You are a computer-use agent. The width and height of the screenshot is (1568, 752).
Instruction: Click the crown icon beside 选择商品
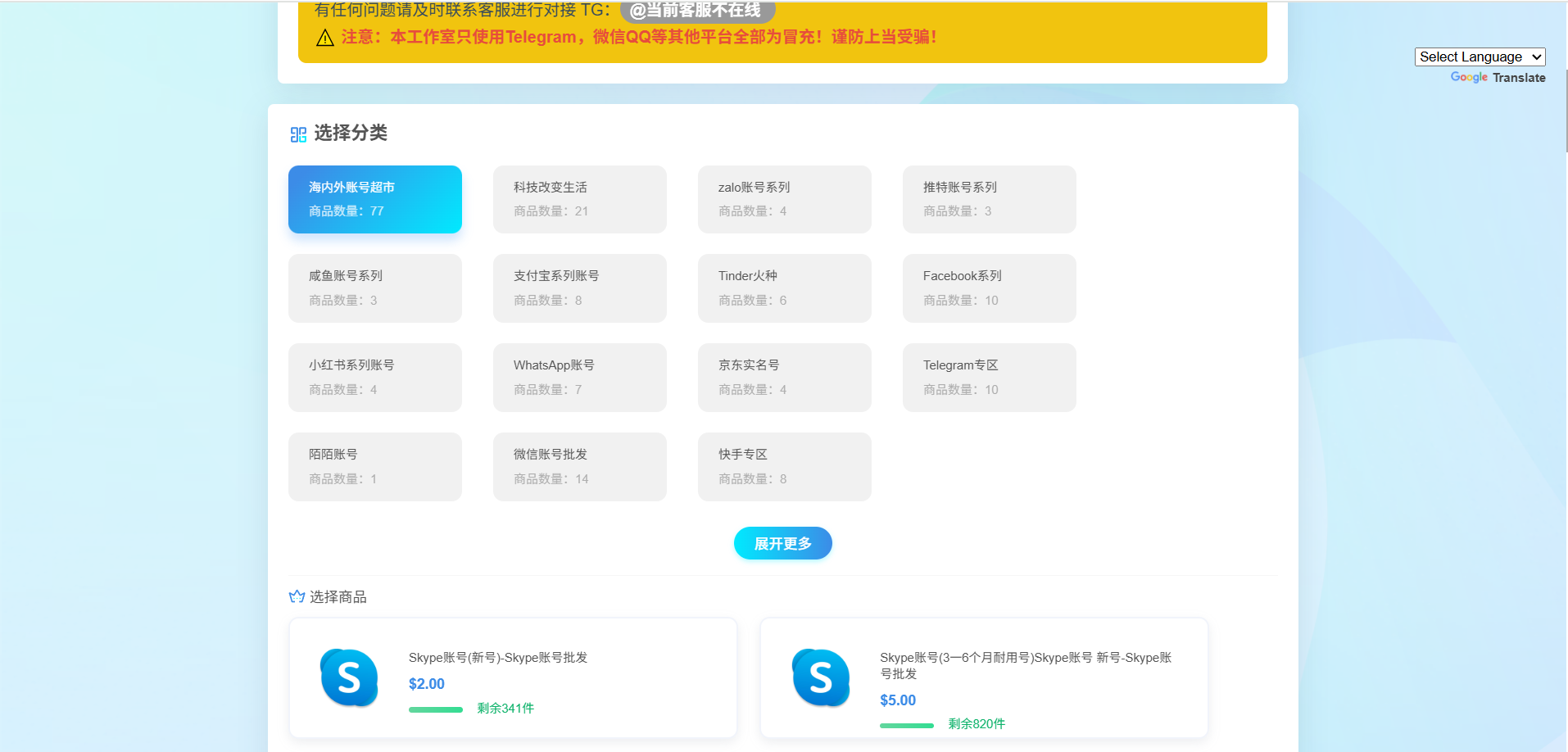point(297,597)
